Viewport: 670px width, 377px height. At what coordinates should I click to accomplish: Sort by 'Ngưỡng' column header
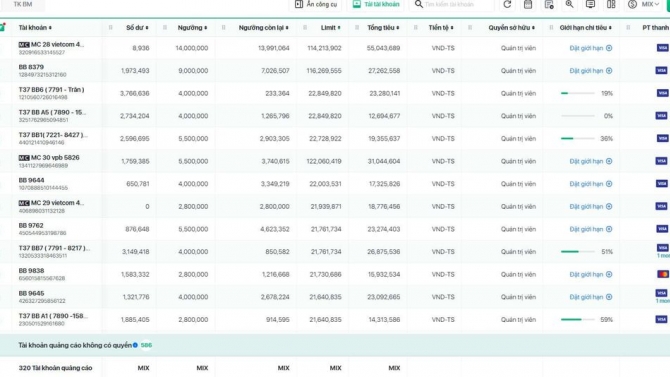point(192,28)
